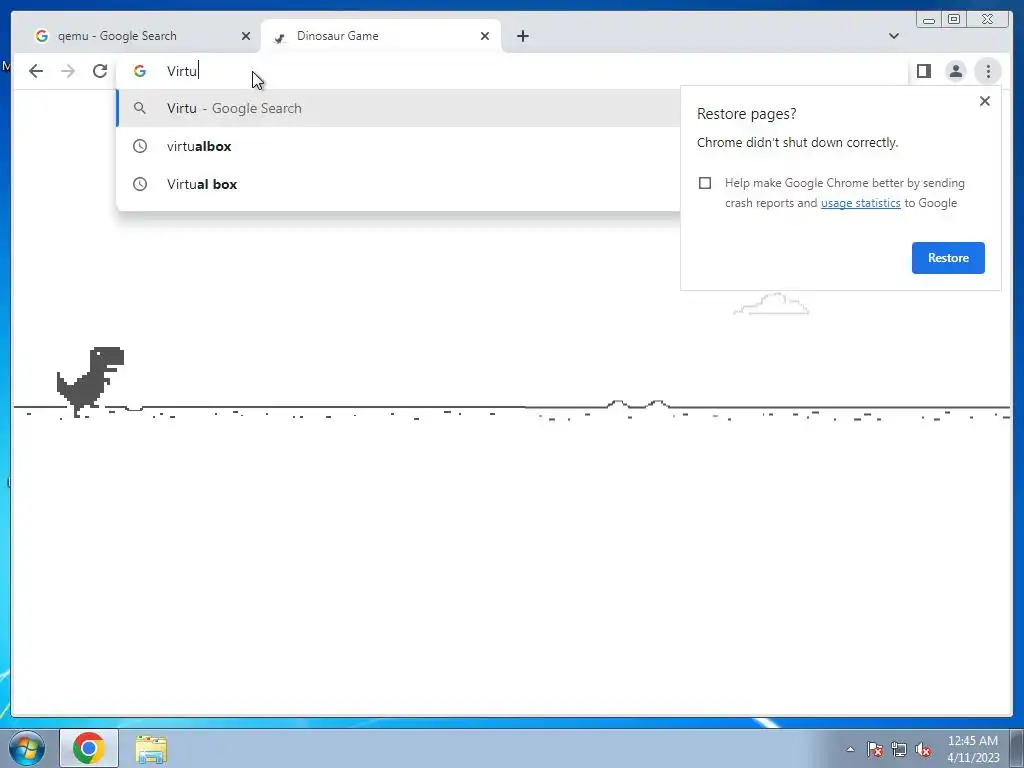Close the qemu - Google Search tab
1024x768 pixels.
pyautogui.click(x=246, y=36)
